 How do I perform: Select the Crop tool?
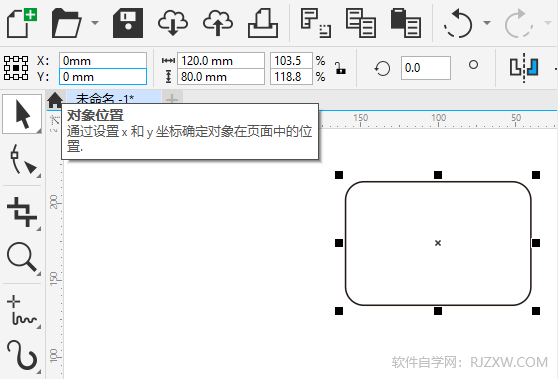[x=22, y=212]
